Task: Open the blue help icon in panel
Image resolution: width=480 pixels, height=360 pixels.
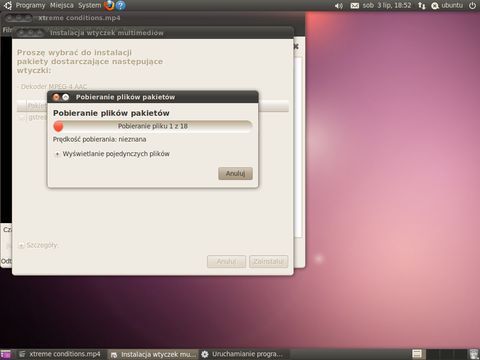Action: pos(120,5)
